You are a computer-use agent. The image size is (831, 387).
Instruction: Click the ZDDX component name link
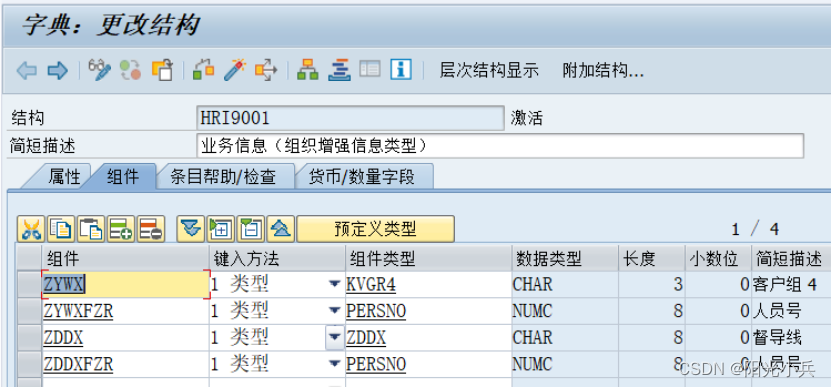pos(63,338)
